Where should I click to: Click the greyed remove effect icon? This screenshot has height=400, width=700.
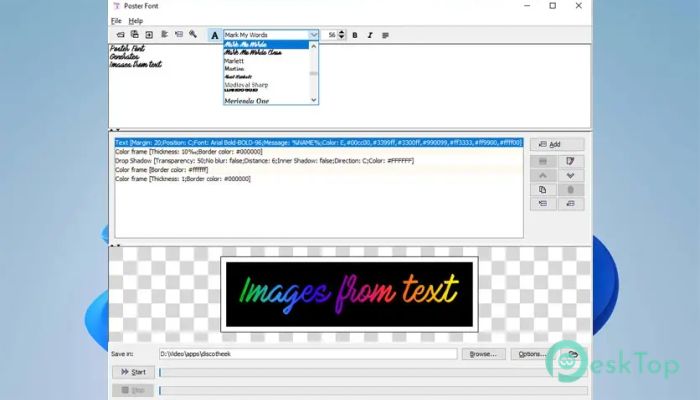tap(543, 161)
